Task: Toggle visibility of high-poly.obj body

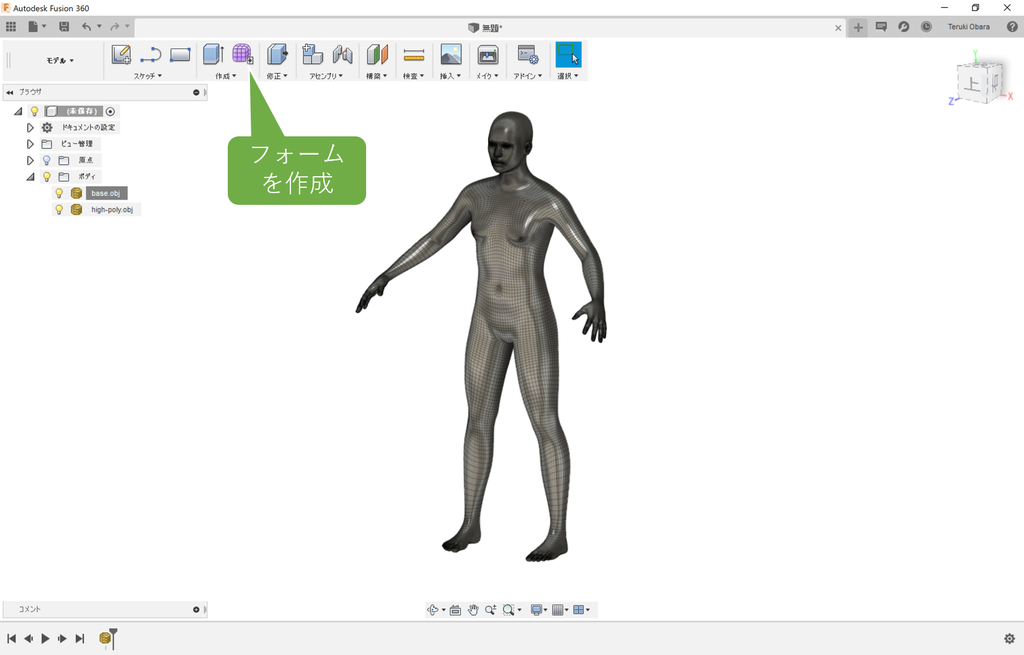Action: tap(57, 209)
